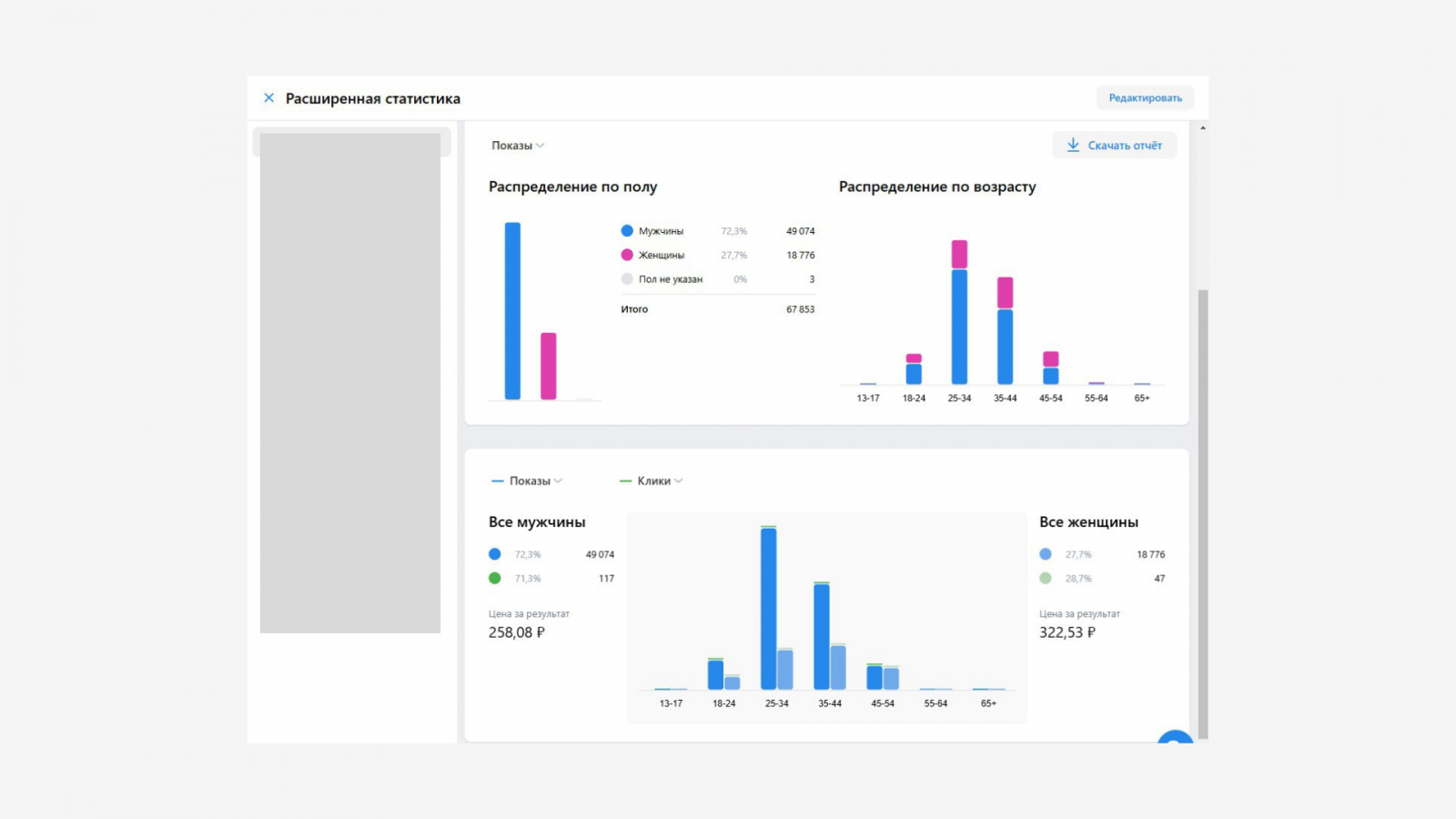The width and height of the screenshot is (1456, 819).
Task: Click the download arrow icon for the report
Action: (1073, 145)
